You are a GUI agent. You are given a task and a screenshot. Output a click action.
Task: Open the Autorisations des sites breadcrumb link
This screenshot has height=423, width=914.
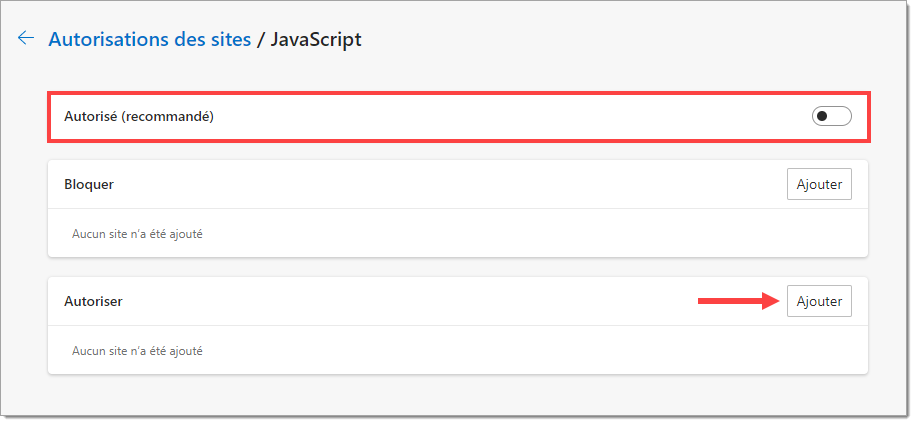150,40
